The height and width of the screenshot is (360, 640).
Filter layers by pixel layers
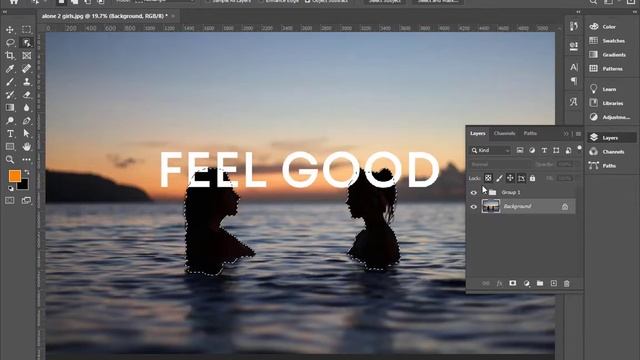[520, 151]
